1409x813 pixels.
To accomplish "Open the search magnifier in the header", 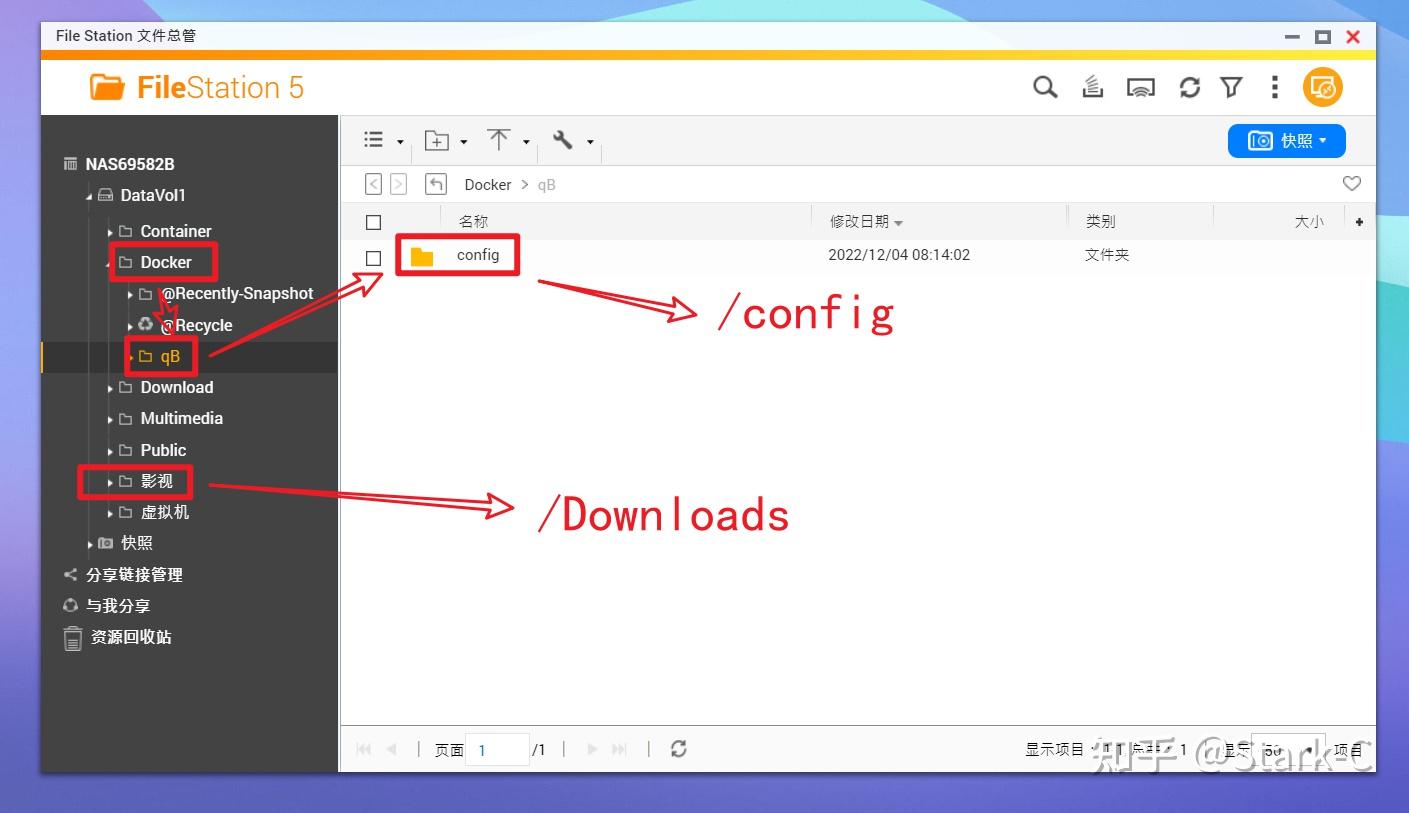I will click(1045, 88).
